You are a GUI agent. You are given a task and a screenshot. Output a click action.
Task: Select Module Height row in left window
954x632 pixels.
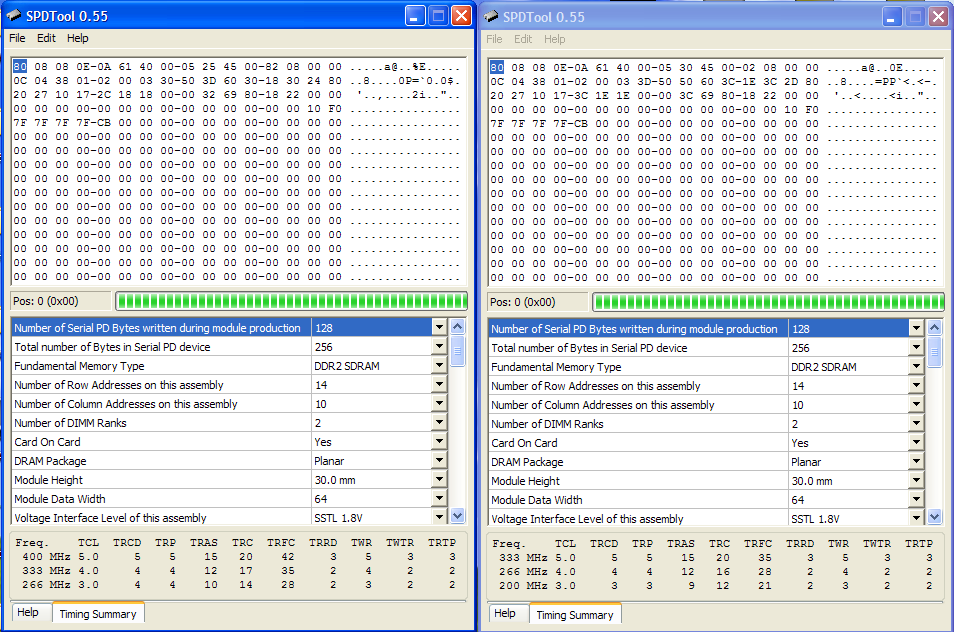pyautogui.click(x=229, y=480)
